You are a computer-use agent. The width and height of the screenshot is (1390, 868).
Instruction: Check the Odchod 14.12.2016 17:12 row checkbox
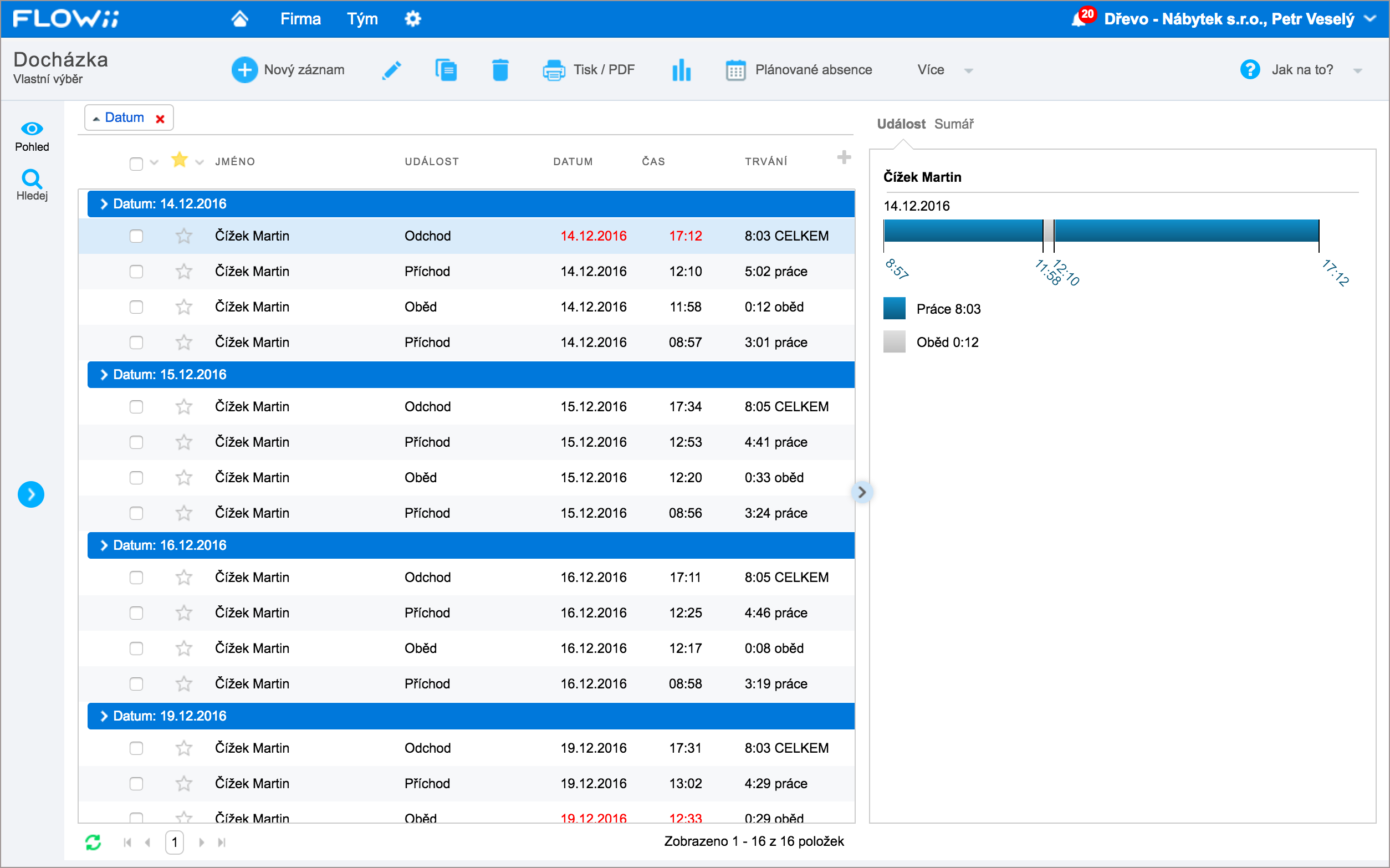coord(136,236)
